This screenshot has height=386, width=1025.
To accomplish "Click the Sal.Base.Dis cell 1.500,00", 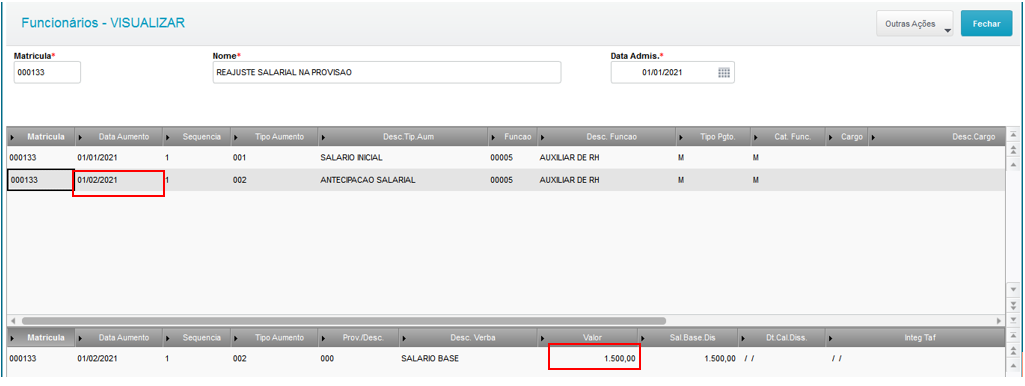I will (720, 359).
